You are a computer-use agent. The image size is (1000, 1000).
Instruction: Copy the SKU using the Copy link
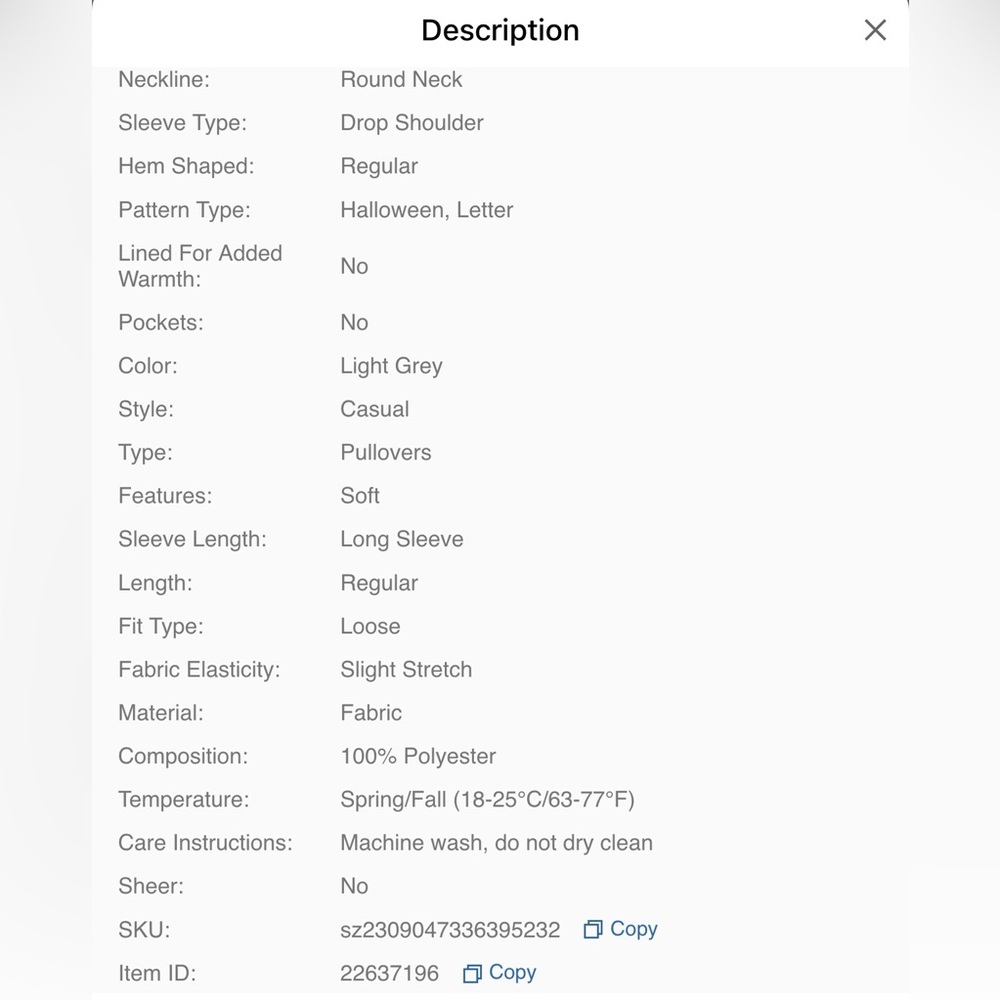click(633, 929)
